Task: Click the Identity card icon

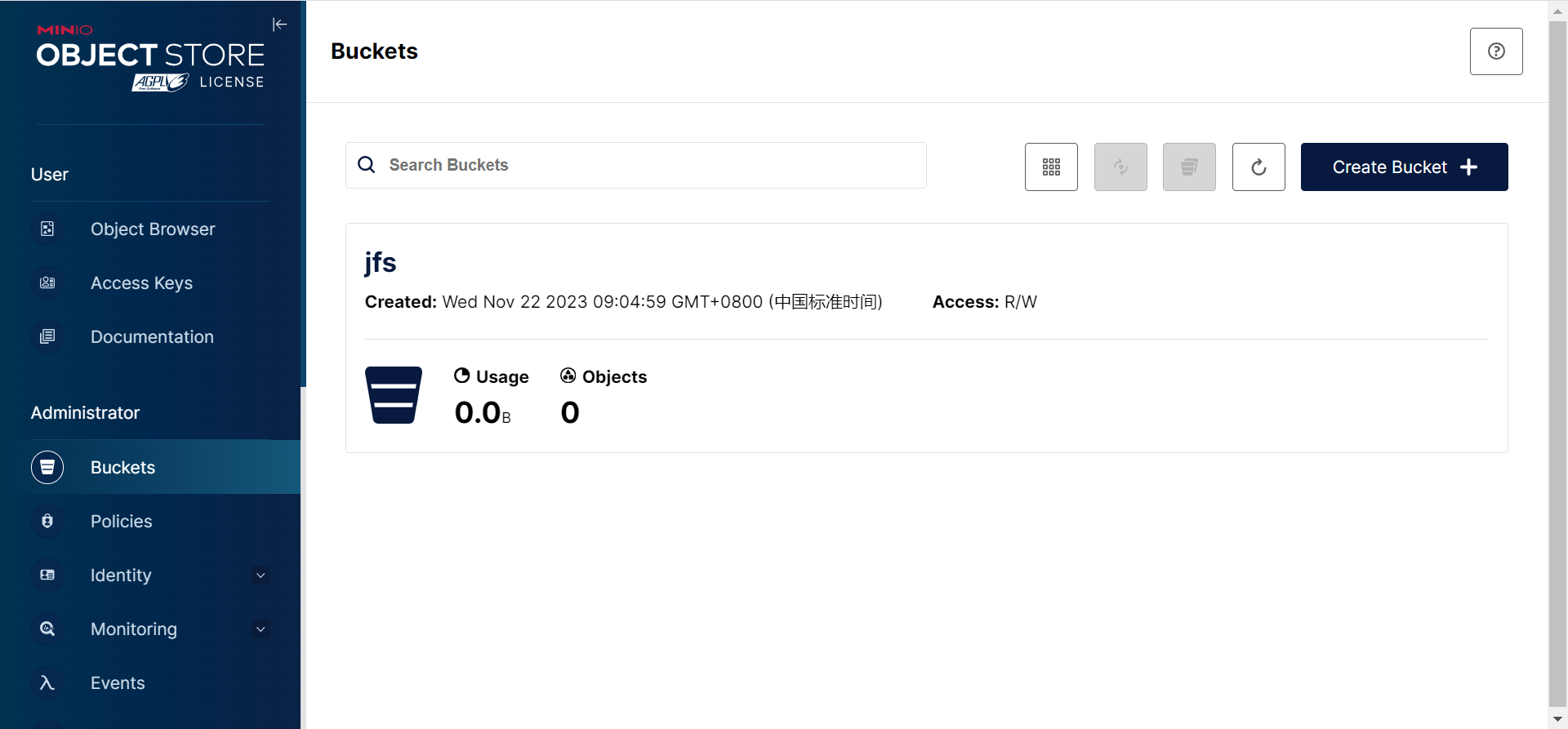Action: (47, 576)
